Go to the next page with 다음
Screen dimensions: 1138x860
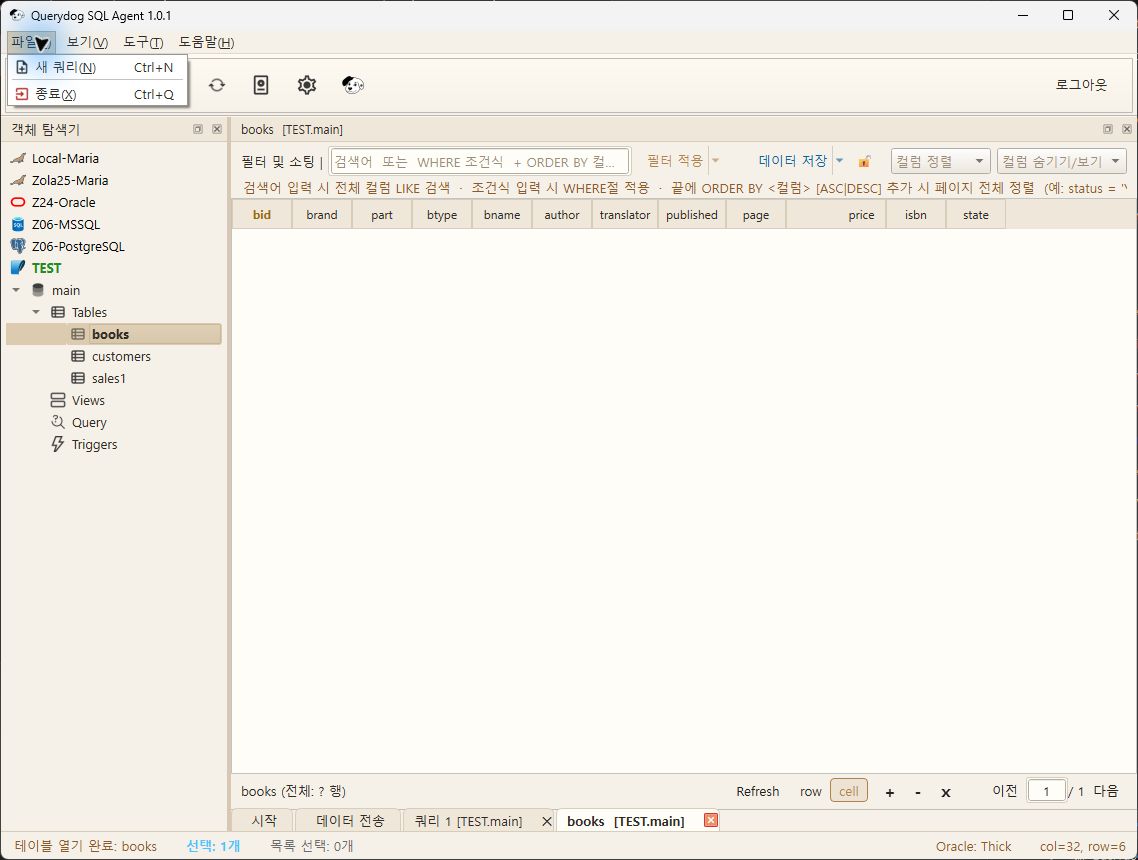coord(1106,791)
